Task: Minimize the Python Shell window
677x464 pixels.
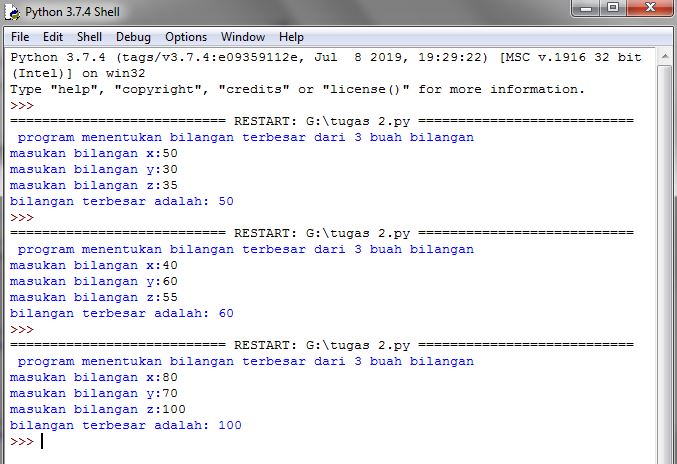Action: point(586,8)
